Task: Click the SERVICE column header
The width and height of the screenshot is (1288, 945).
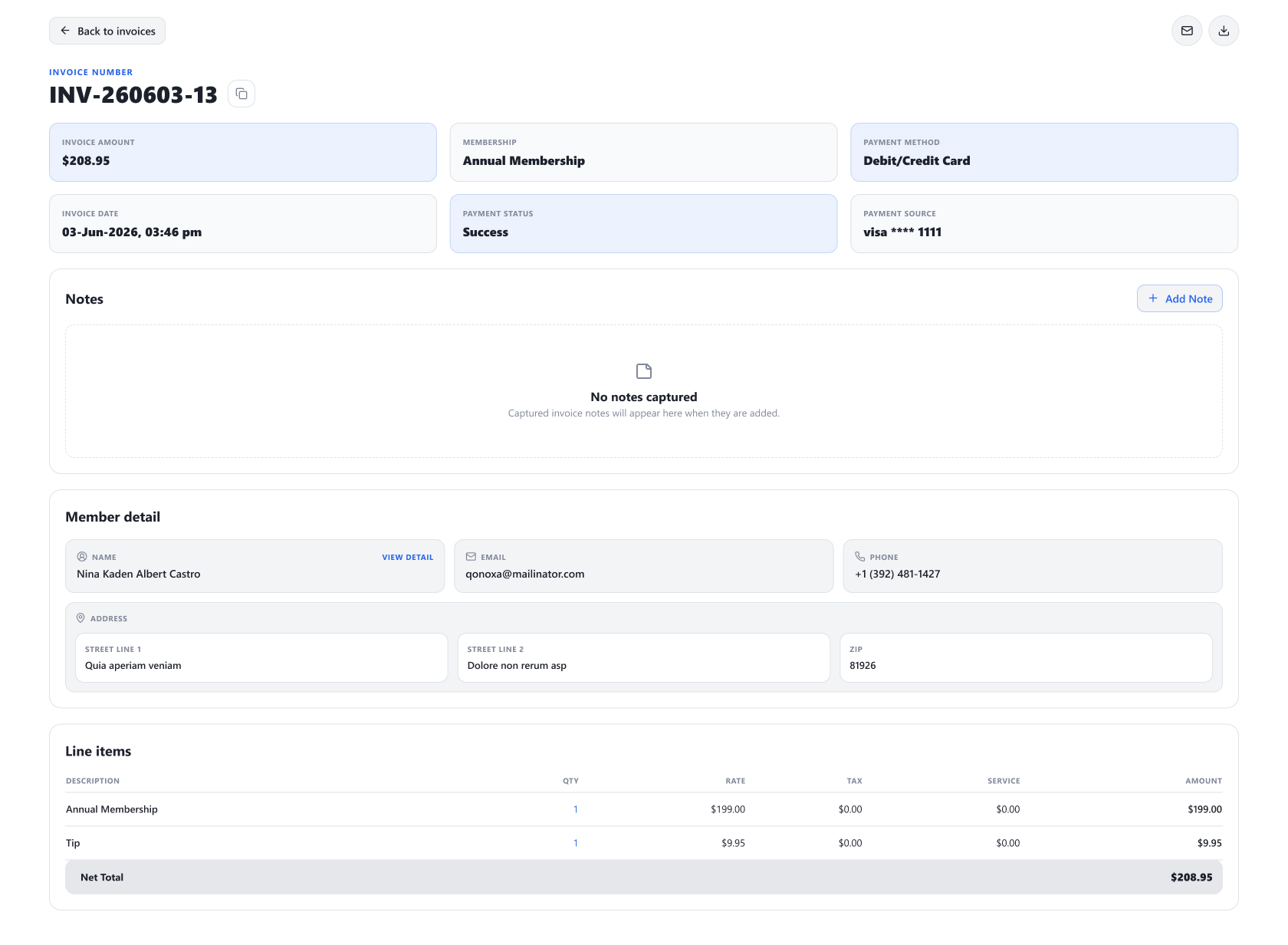Action: [x=1004, y=781]
